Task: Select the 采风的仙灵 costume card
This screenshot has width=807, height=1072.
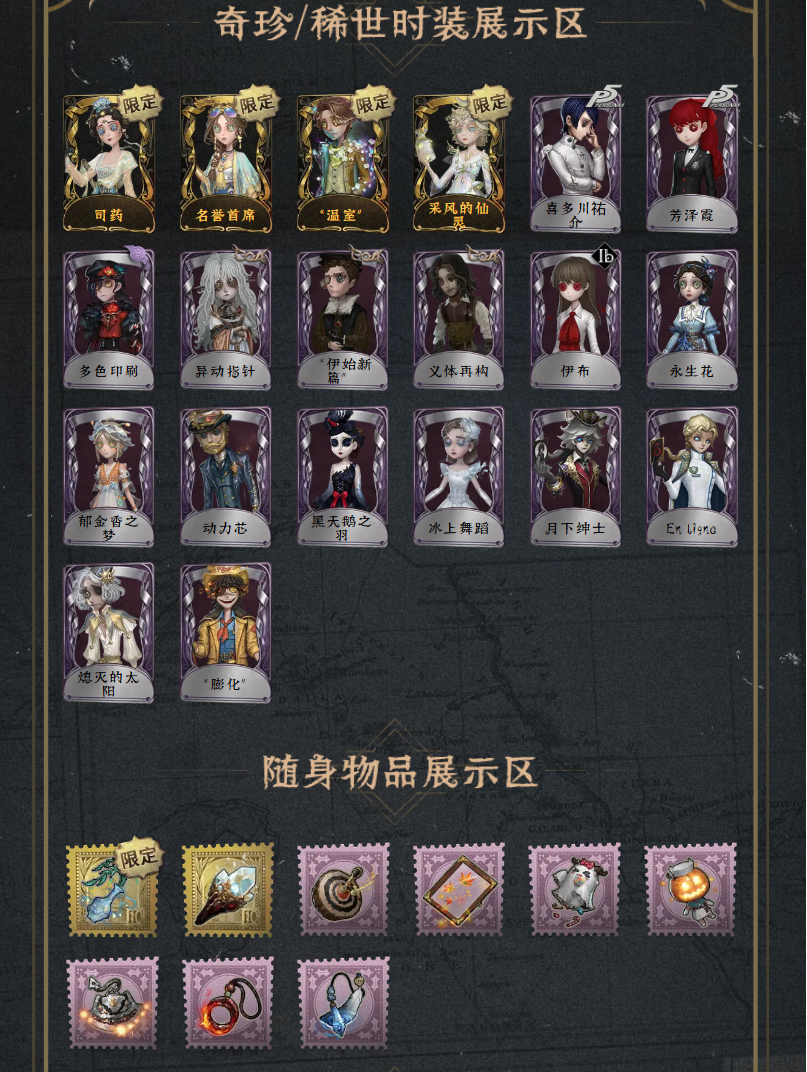Action: (x=459, y=163)
